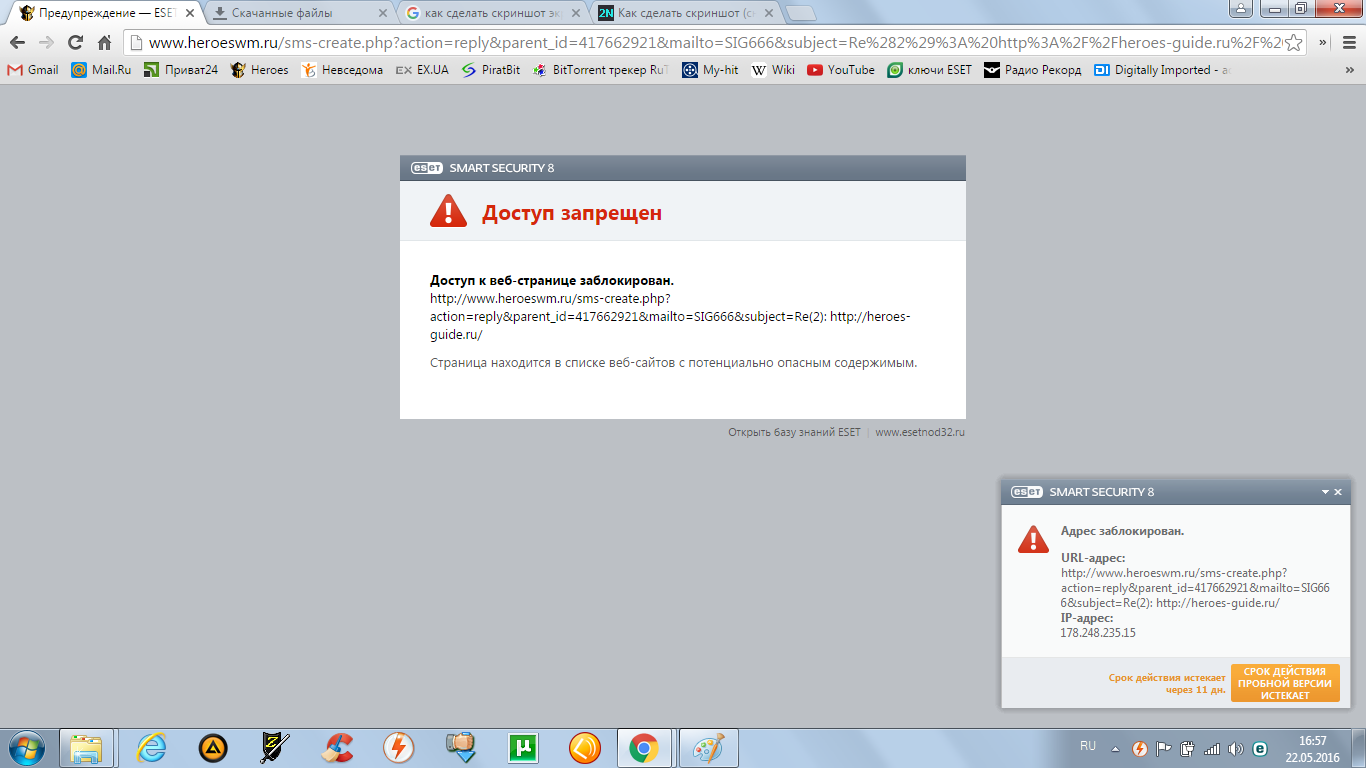
Task: Open the orange lightning bolt taskbar app
Action: point(399,747)
